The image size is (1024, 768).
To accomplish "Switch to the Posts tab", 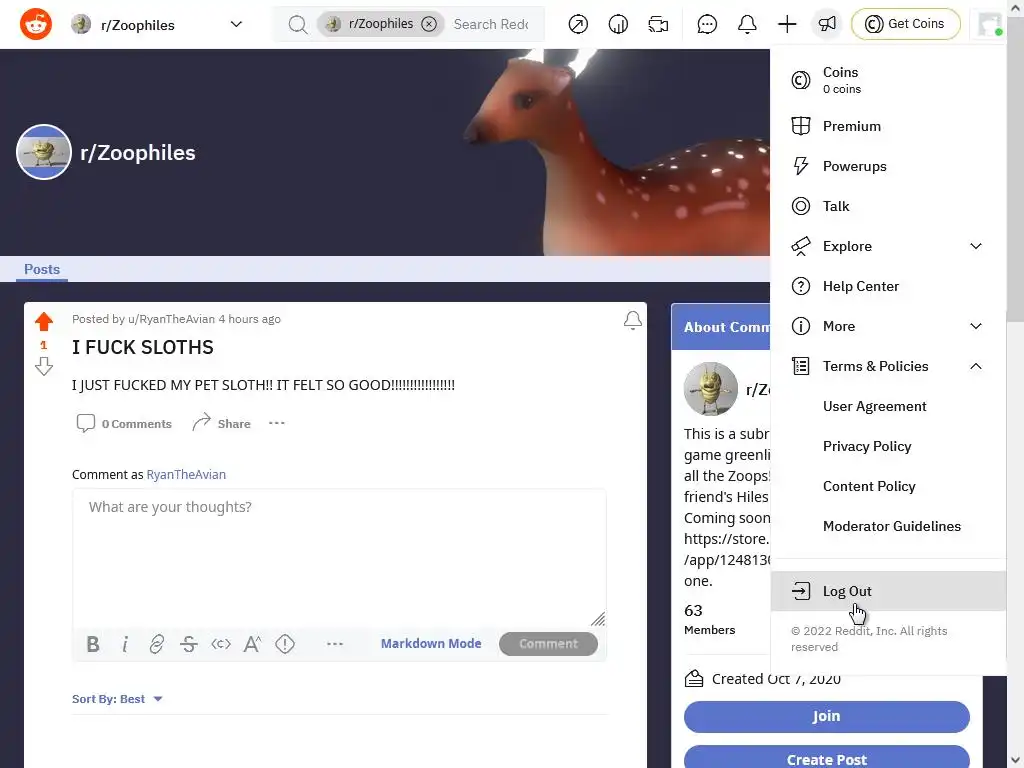I will click(42, 269).
